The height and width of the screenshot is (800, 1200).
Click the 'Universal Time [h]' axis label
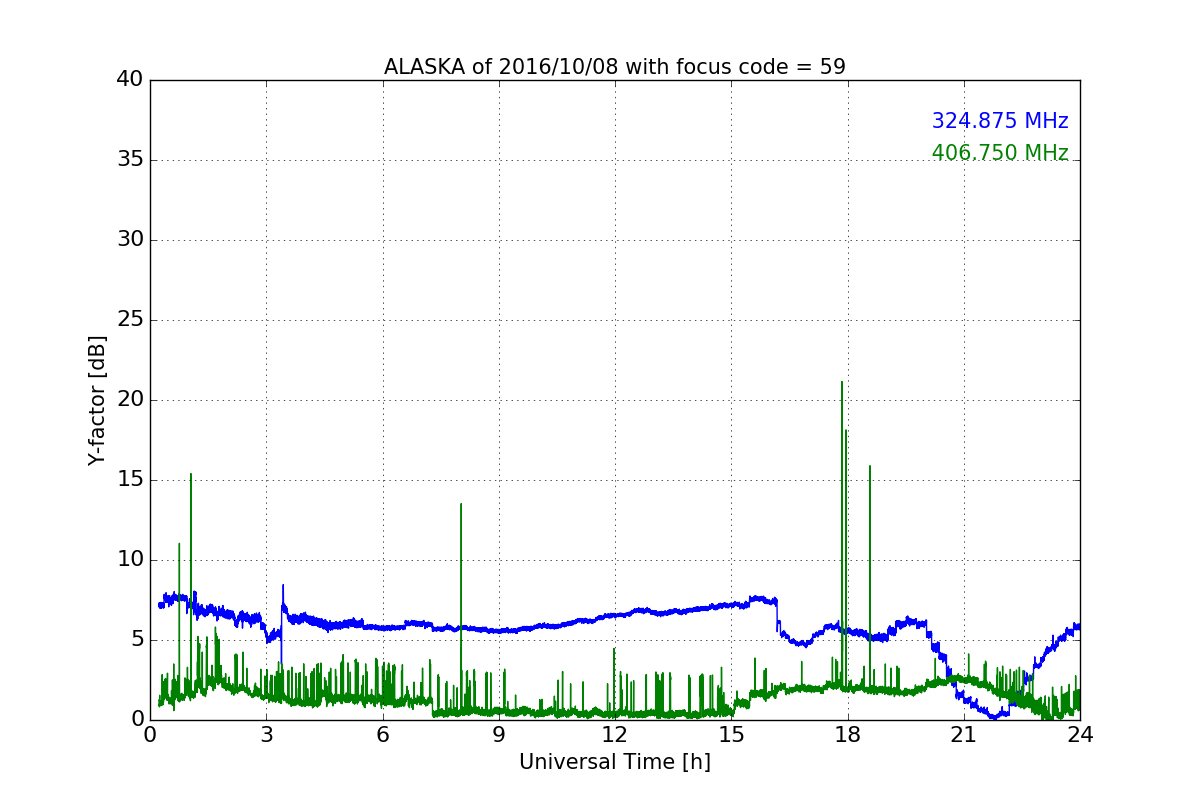615,762
